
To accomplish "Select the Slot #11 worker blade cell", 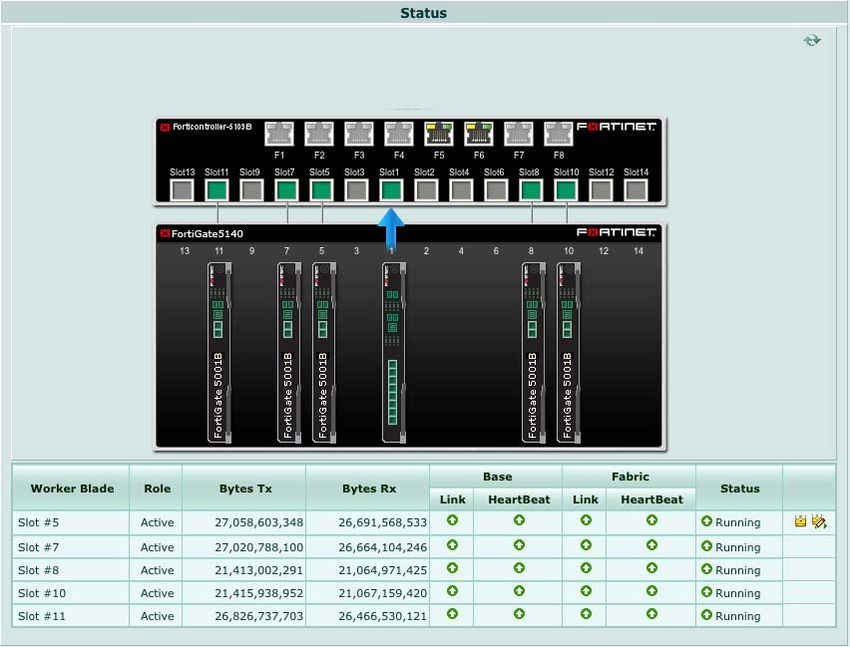I will [71, 616].
